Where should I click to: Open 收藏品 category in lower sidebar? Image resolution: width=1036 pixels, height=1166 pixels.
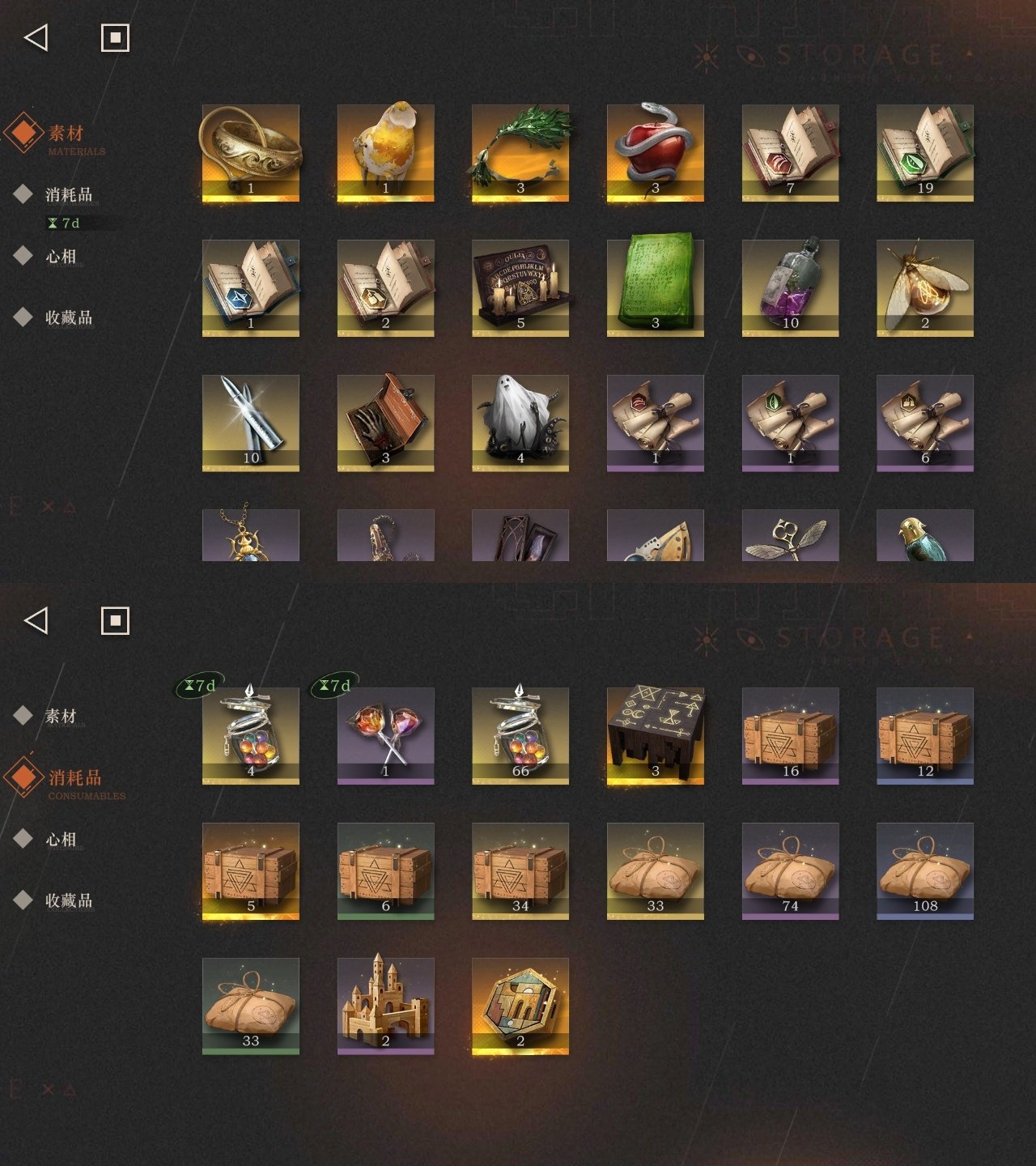coord(68,900)
